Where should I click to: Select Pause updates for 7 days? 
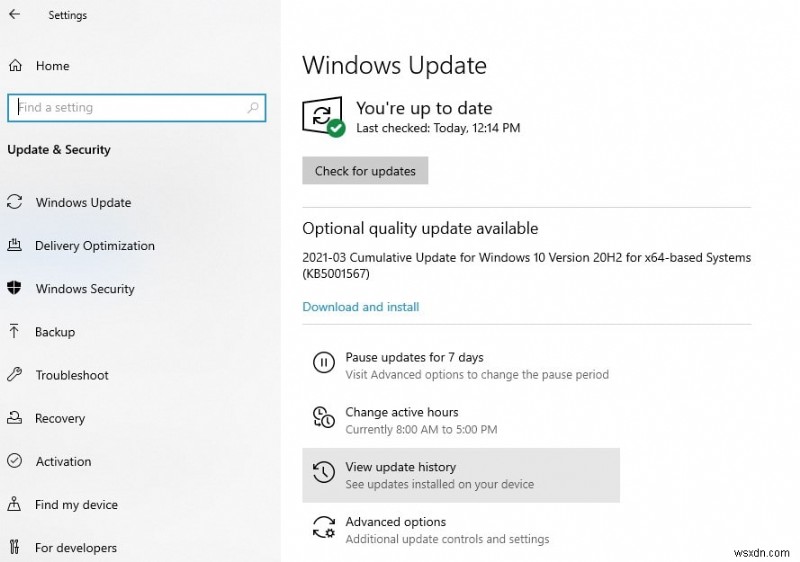click(x=414, y=357)
